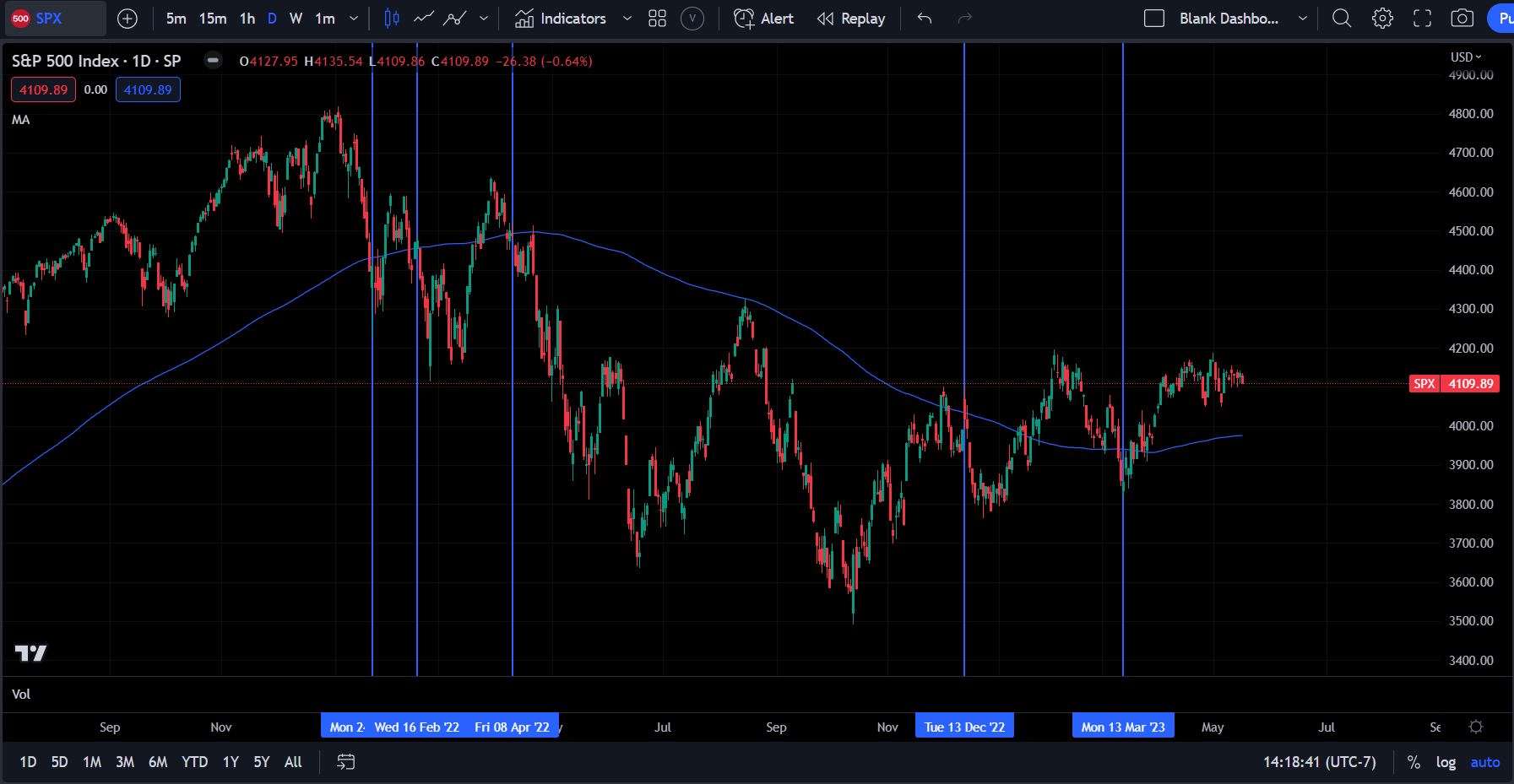Expand the time interval dropdown arrow

coord(354,19)
